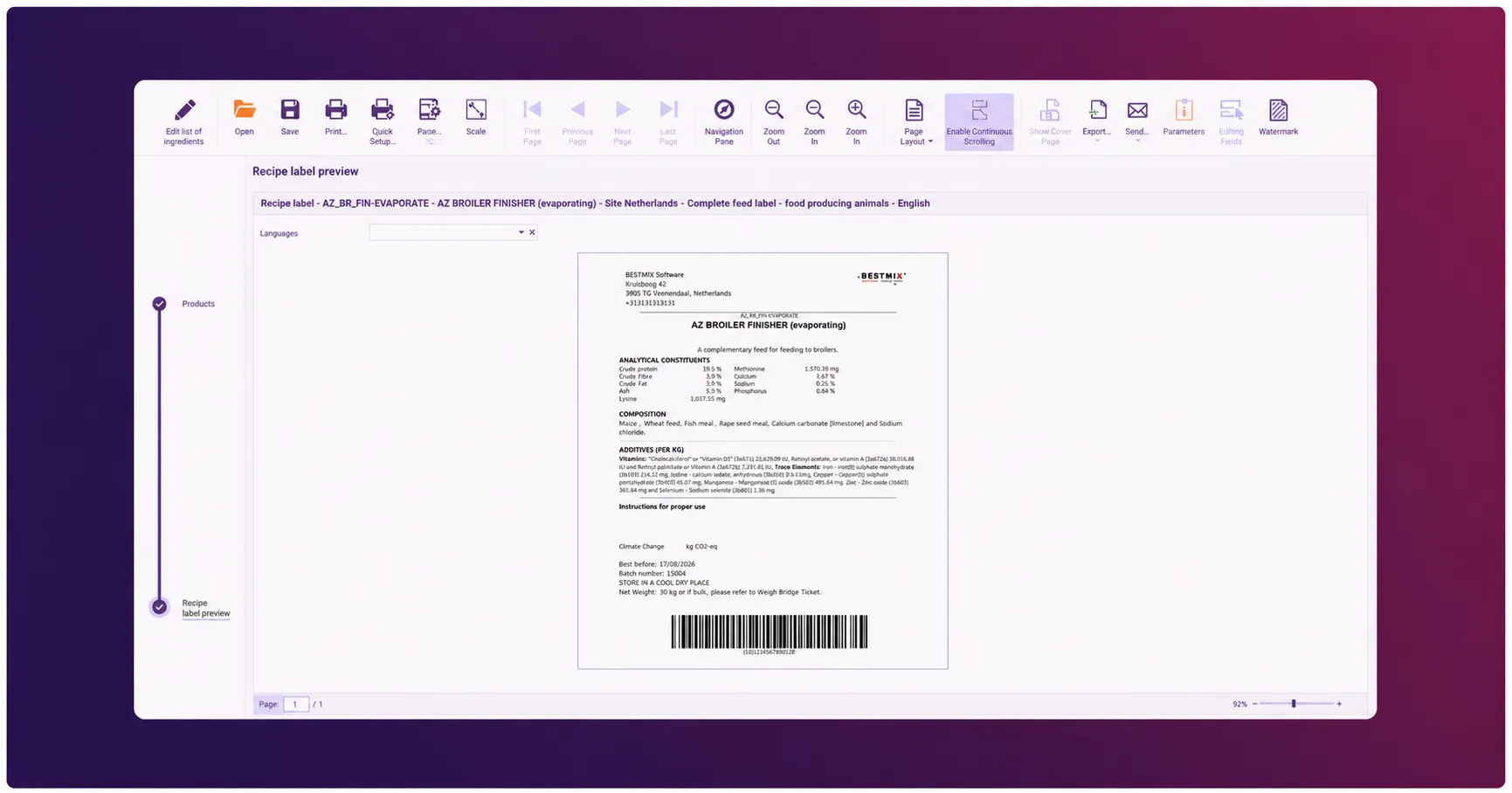Click the Editing Fields icon
Image resolution: width=1512 pixels, height=793 pixels.
pyautogui.click(x=1231, y=110)
